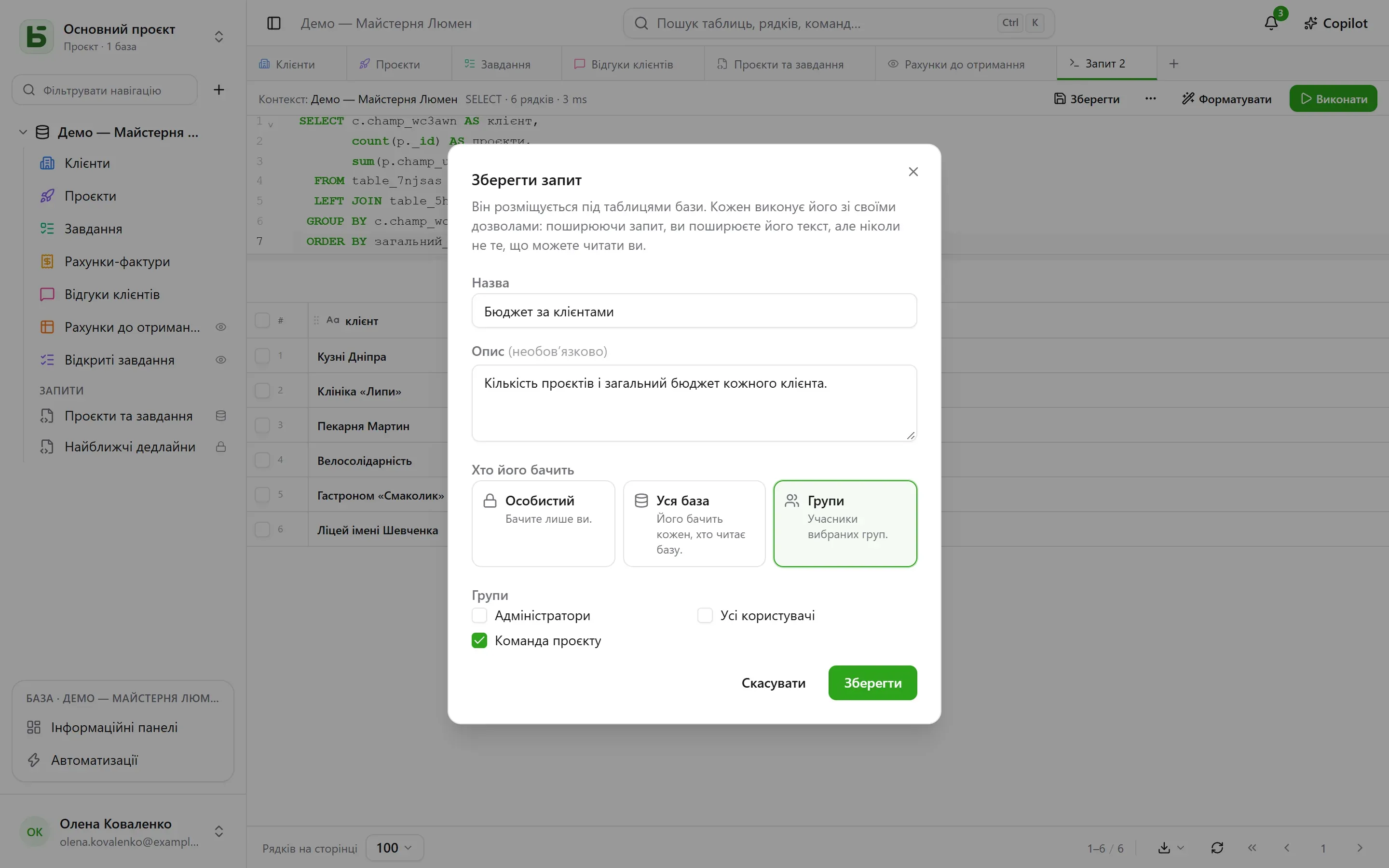
Task: Collapse the Демо — Майстерня database tree
Action: (x=23, y=132)
